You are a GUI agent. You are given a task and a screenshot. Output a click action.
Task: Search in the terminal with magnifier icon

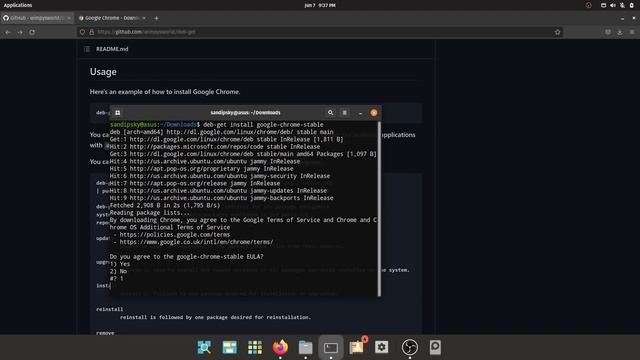point(330,113)
